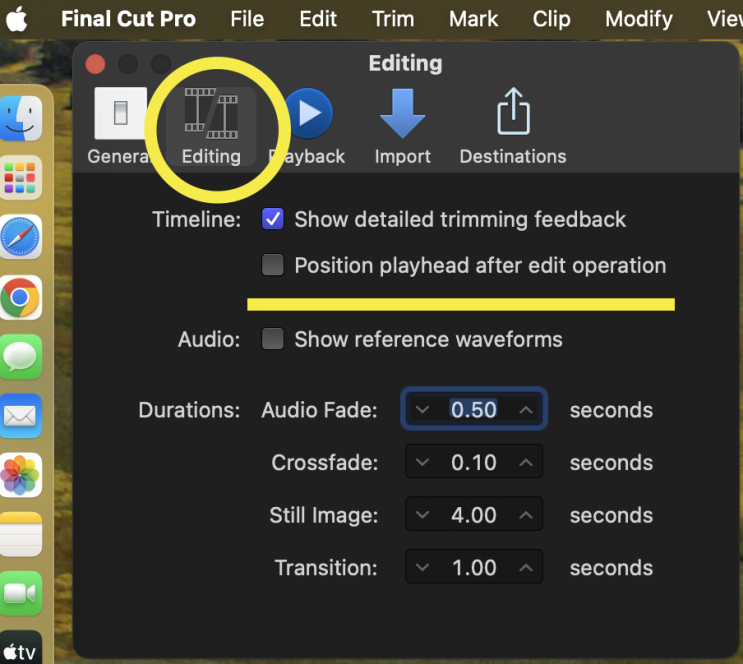Open the Destinations preferences pane

pyautogui.click(x=512, y=125)
